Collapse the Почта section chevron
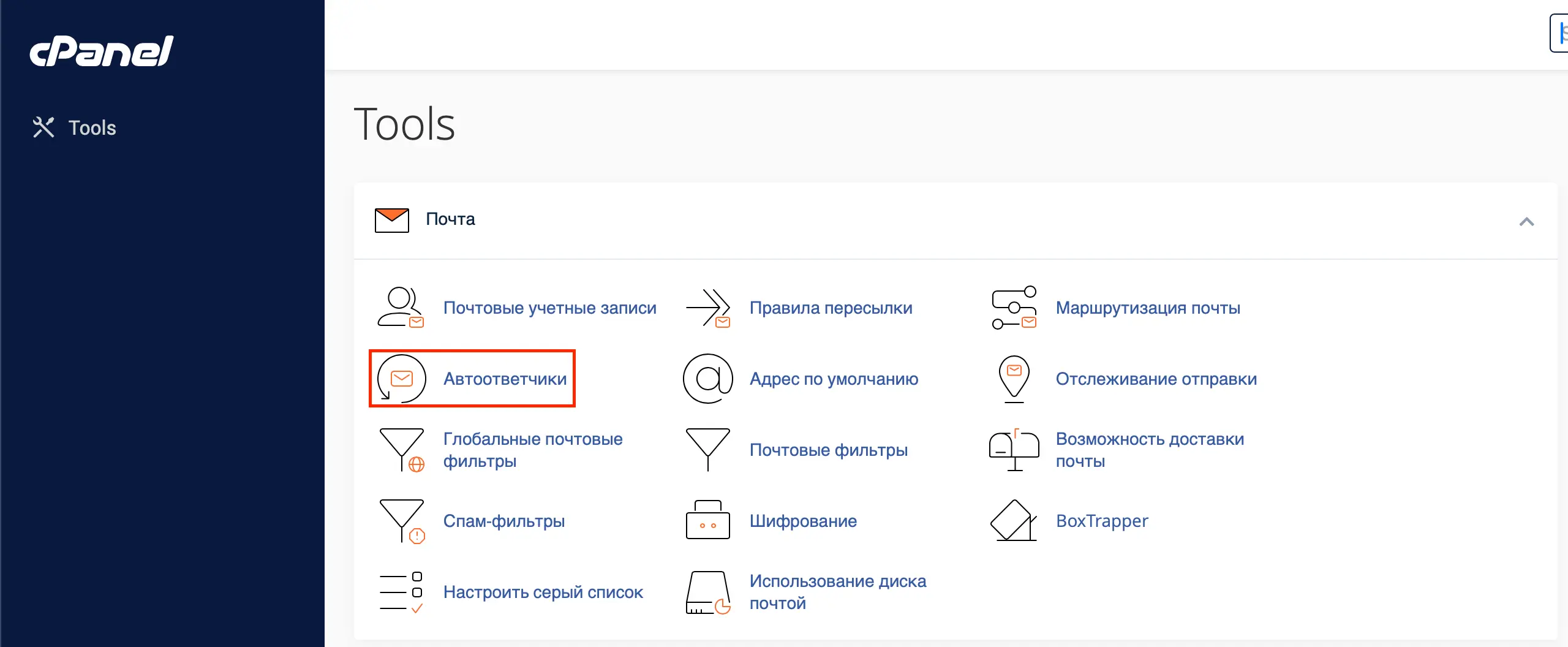The height and width of the screenshot is (647, 1568). [x=1526, y=222]
